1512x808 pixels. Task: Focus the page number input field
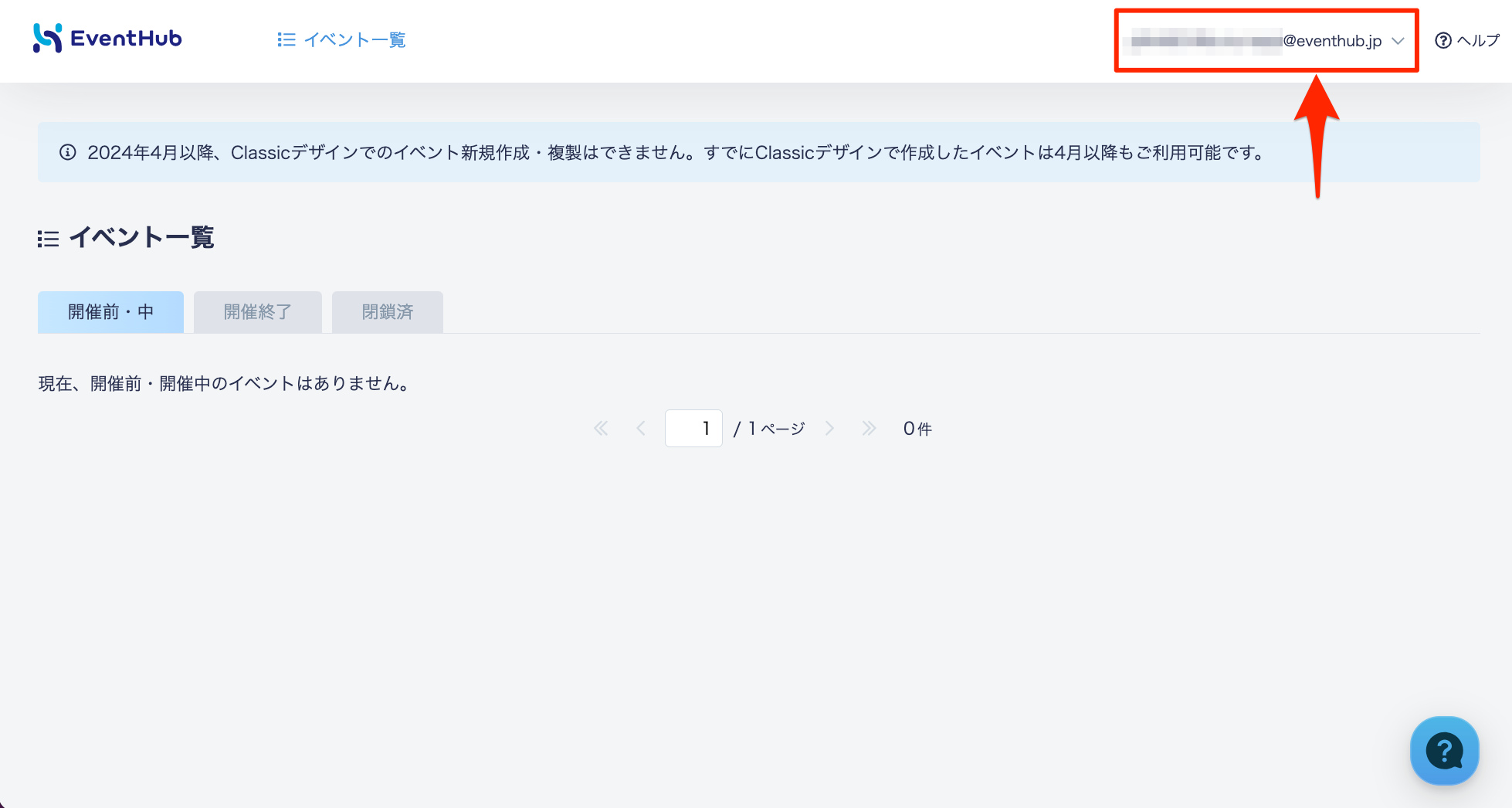tap(693, 428)
